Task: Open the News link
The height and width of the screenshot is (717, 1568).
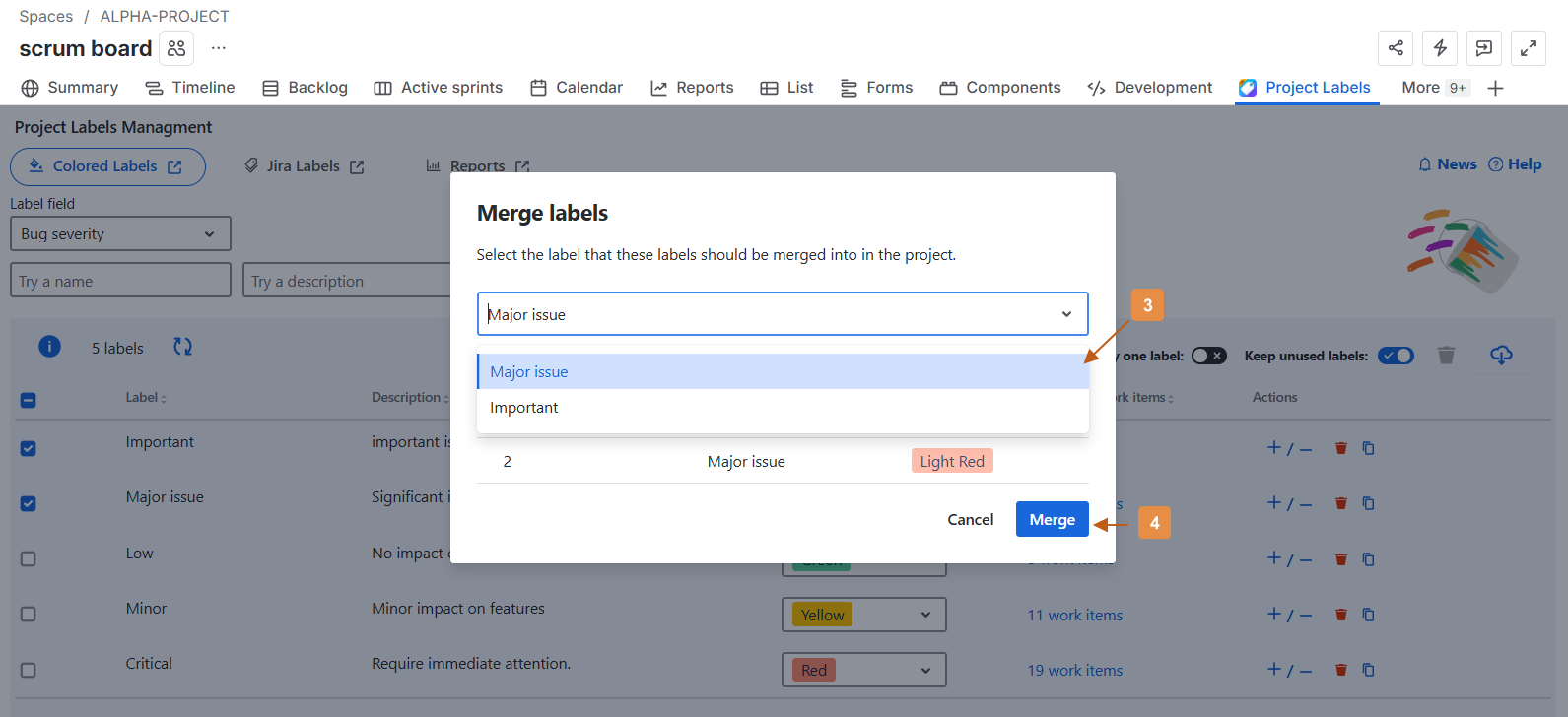Action: [1447, 164]
